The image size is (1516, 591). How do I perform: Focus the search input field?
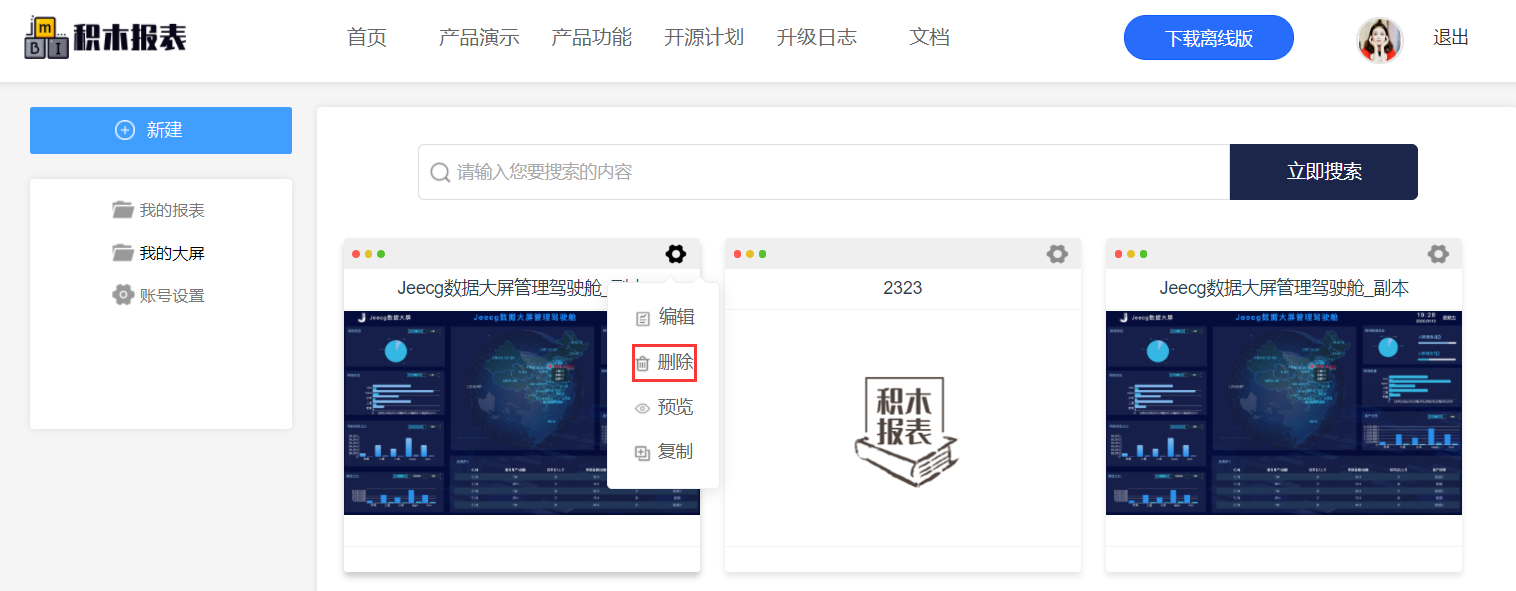coord(824,172)
